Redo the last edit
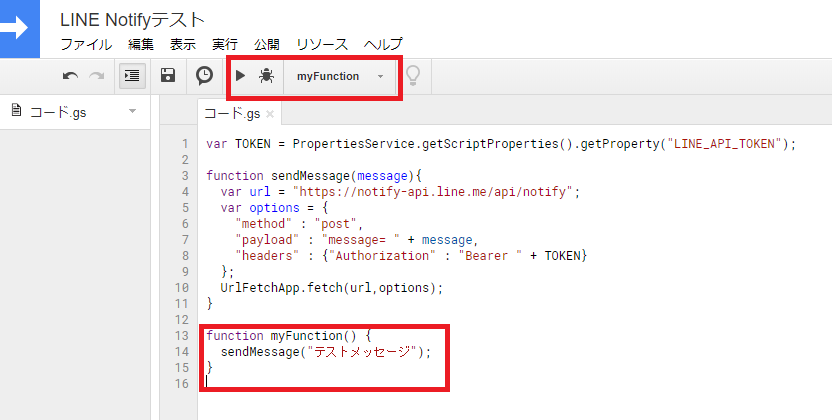 tap(96, 76)
